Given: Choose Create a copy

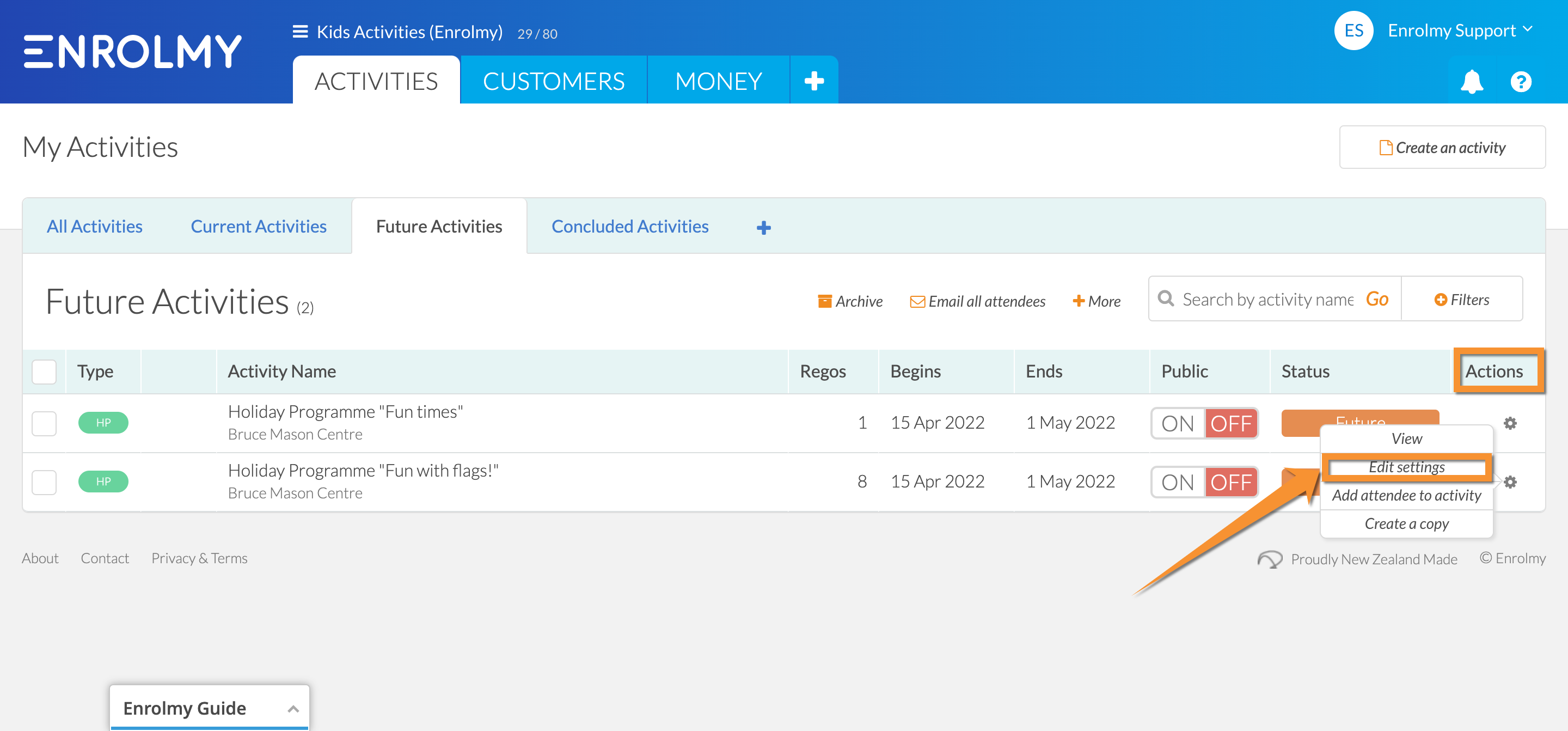Looking at the screenshot, I should pos(1406,523).
